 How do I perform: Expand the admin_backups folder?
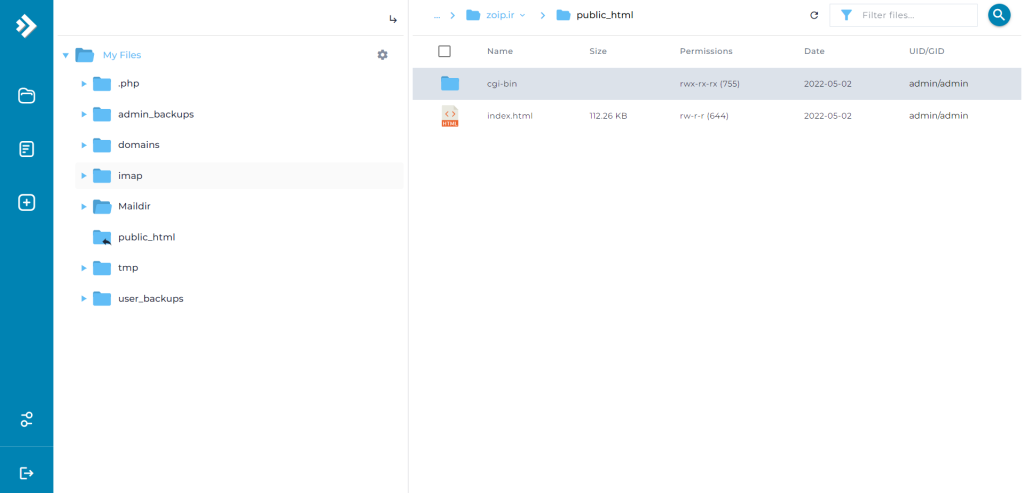(x=84, y=114)
